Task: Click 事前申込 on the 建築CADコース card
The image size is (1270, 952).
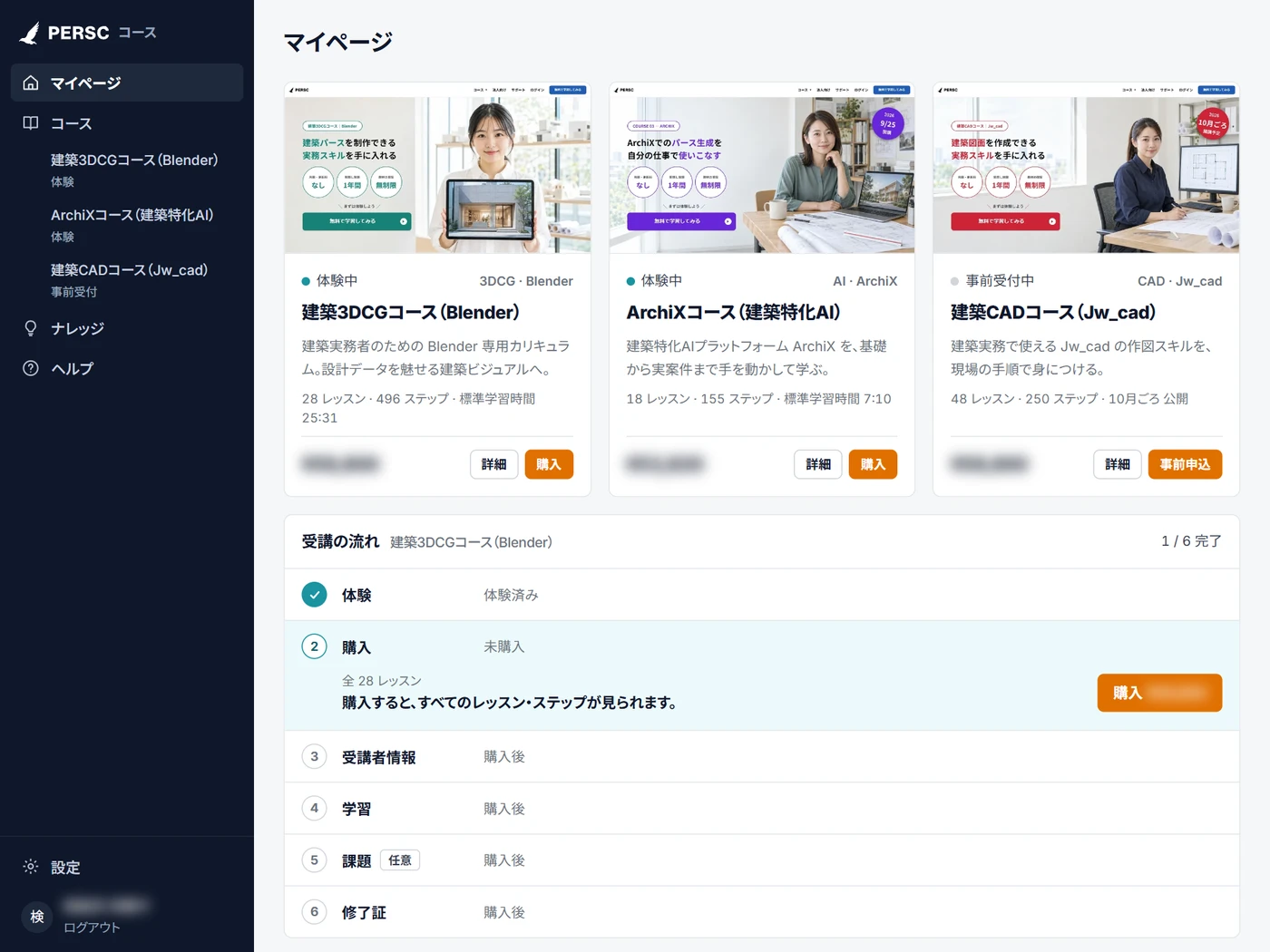Action: 1185,464
